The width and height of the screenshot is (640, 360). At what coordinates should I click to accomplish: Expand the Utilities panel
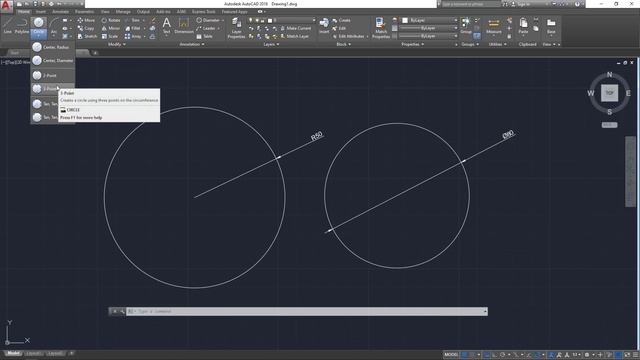(498, 44)
